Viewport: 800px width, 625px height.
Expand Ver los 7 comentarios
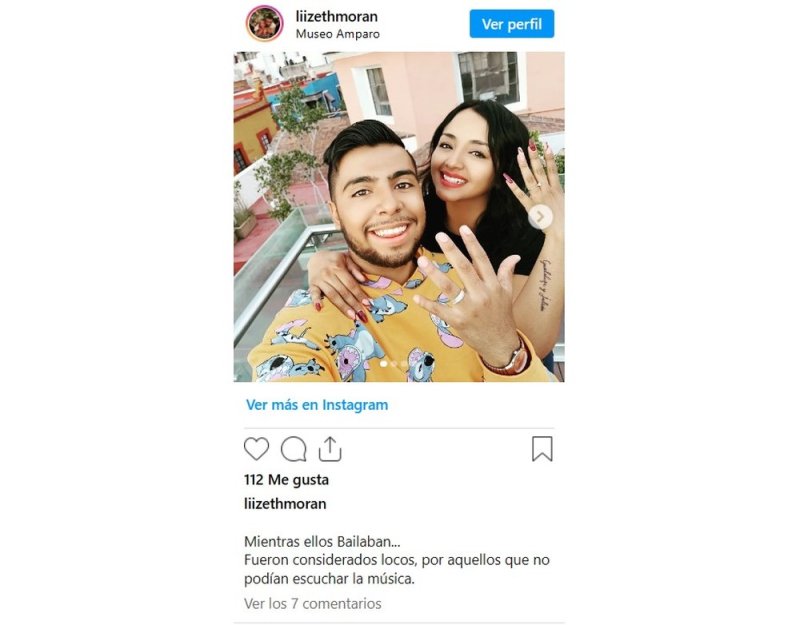[x=313, y=604]
